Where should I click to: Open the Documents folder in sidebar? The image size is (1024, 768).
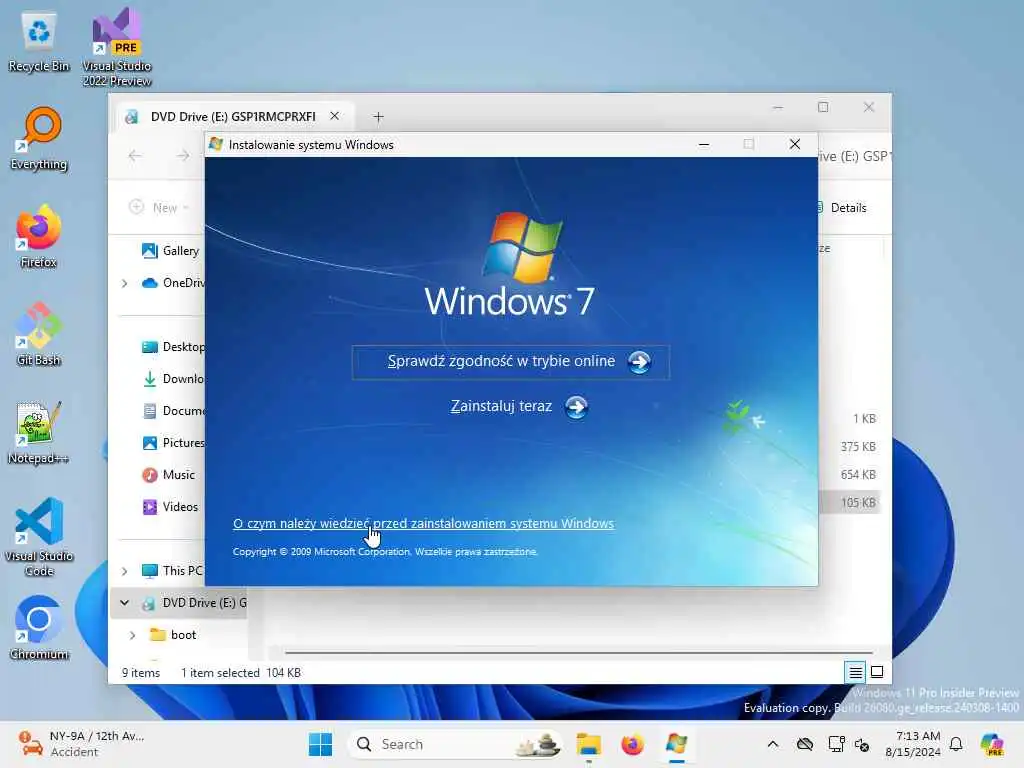174,411
